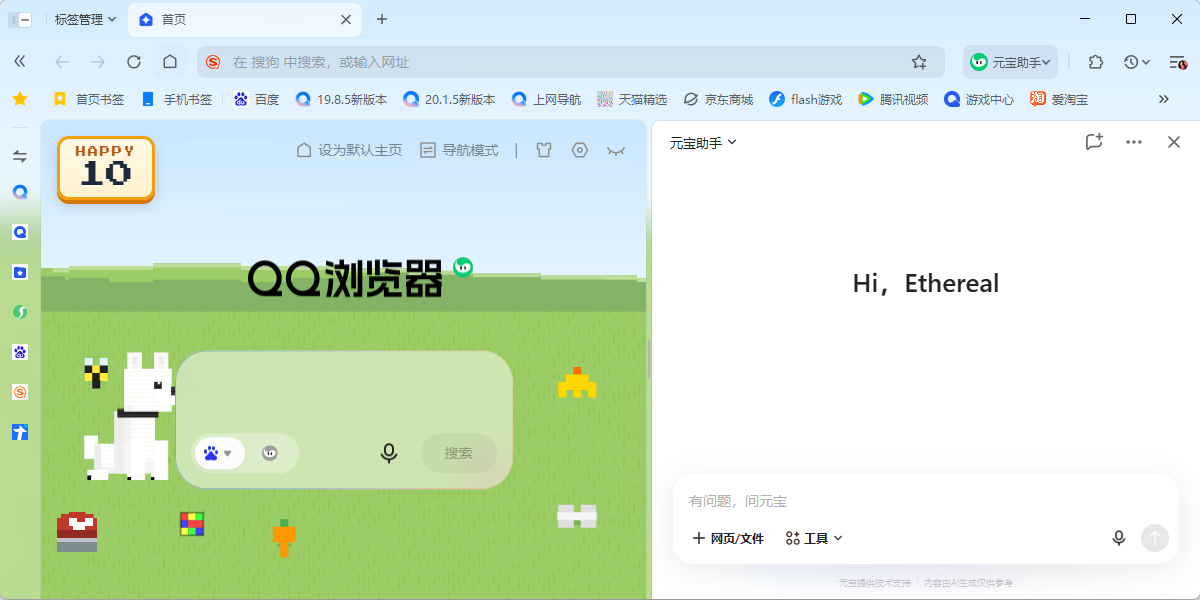Open the 上网导航 bookmark
Image resolution: width=1200 pixels, height=600 pixels.
[x=546, y=99]
